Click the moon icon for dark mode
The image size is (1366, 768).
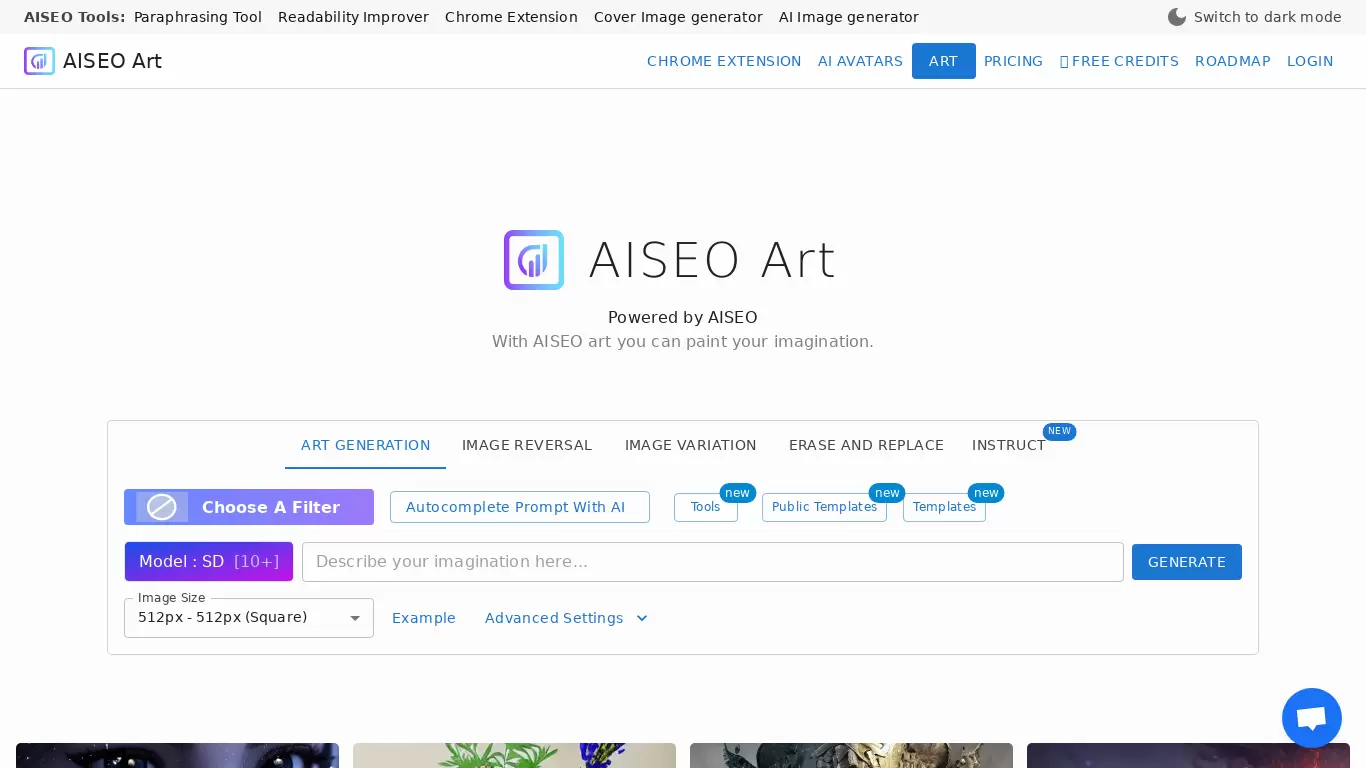[1177, 17]
